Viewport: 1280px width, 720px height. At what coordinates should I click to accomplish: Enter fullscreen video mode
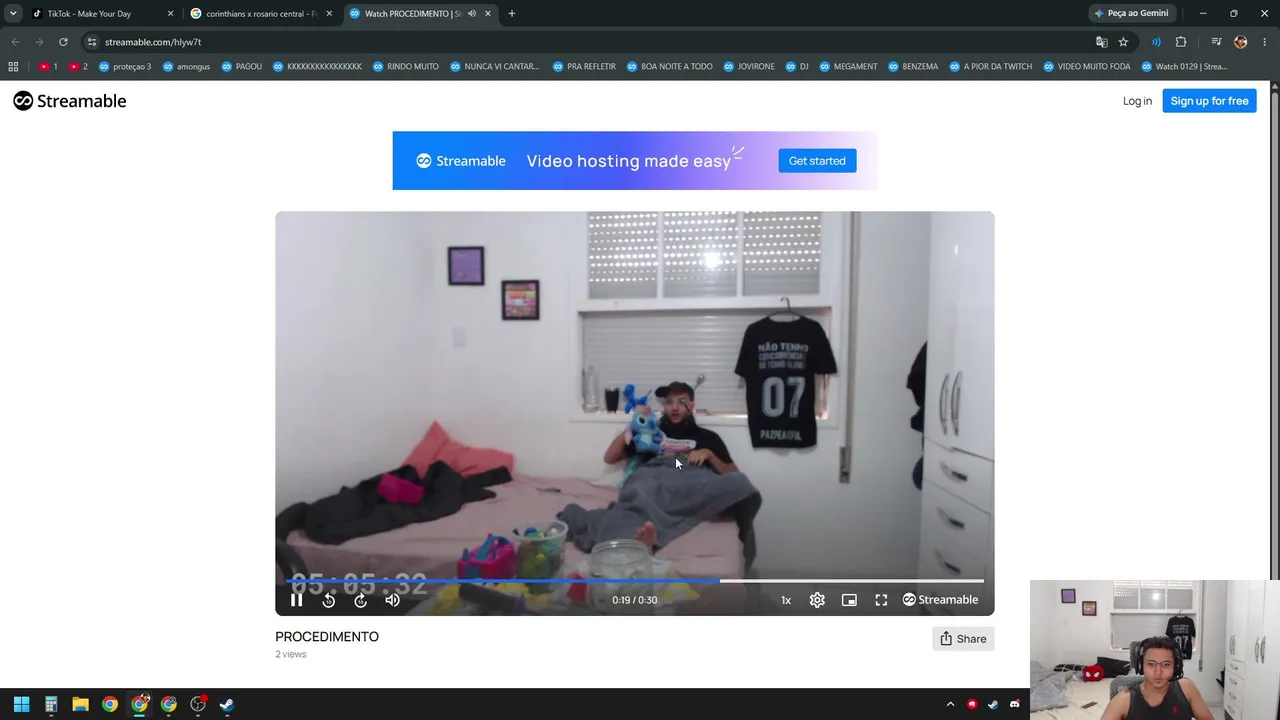pos(881,600)
